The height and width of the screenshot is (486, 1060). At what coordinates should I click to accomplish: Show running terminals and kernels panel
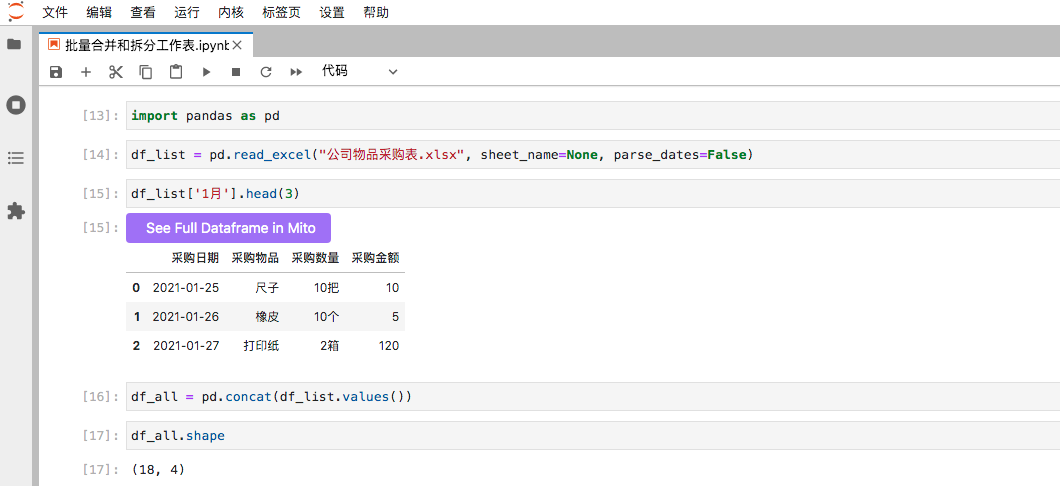(x=15, y=104)
